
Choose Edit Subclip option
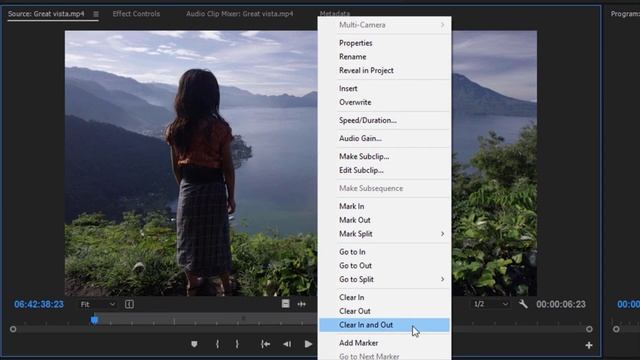click(x=384, y=170)
